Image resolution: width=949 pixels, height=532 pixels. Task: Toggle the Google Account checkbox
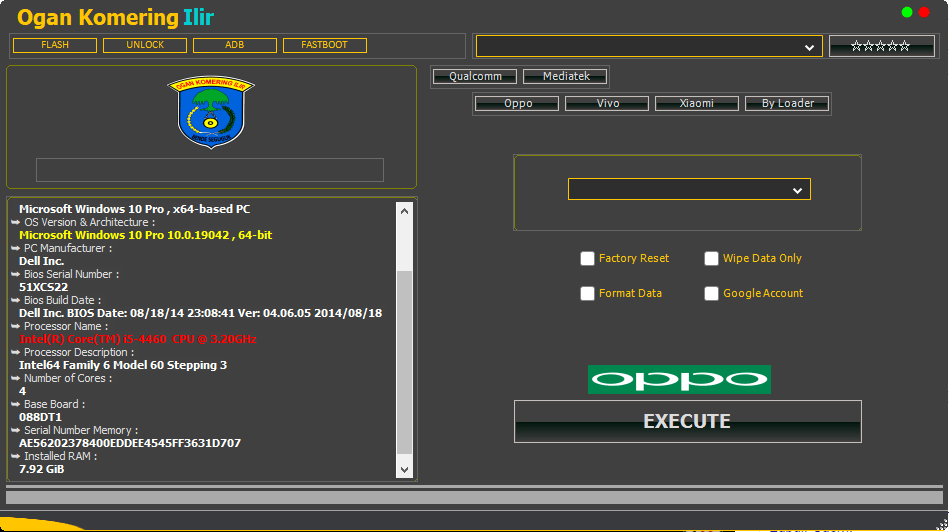tap(712, 294)
